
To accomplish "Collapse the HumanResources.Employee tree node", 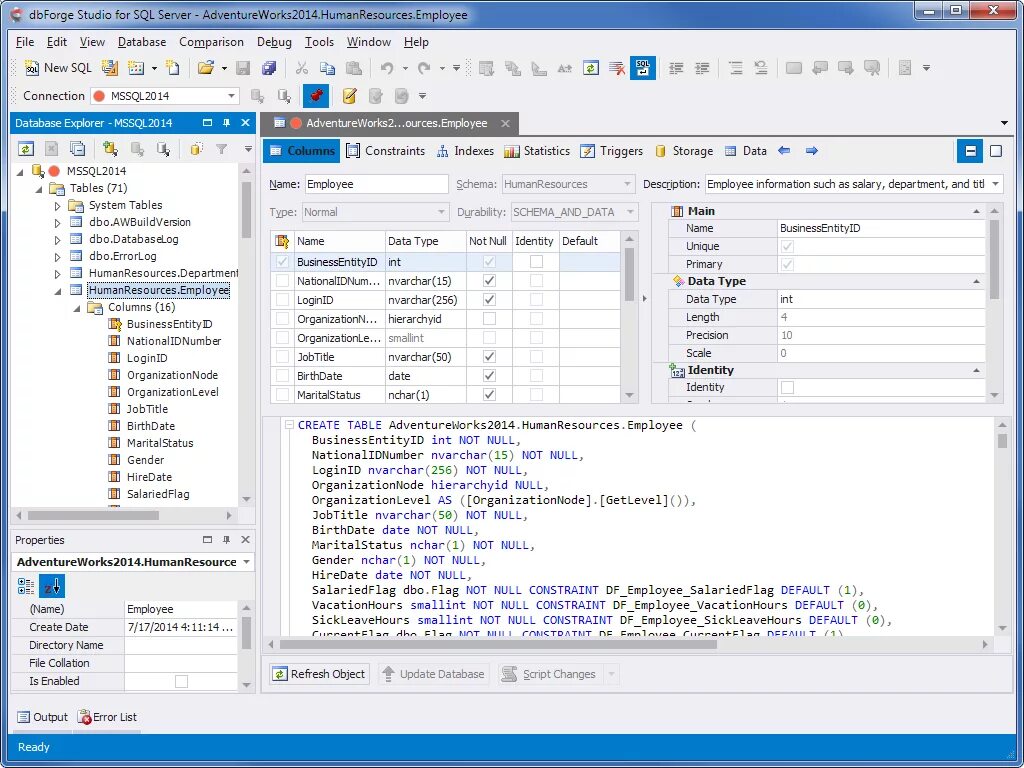I will [57, 290].
